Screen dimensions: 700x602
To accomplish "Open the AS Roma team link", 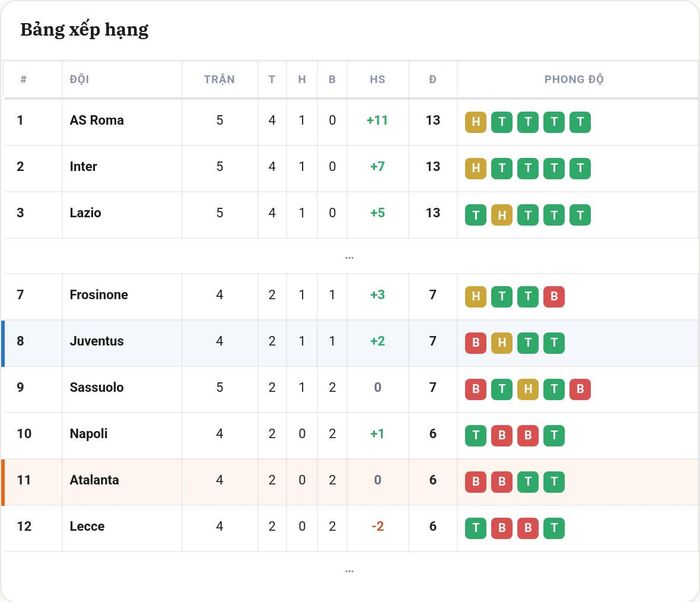I will coord(96,120).
